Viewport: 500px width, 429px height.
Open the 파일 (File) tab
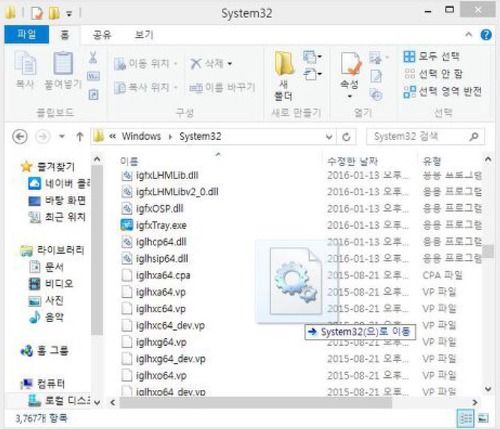27,34
